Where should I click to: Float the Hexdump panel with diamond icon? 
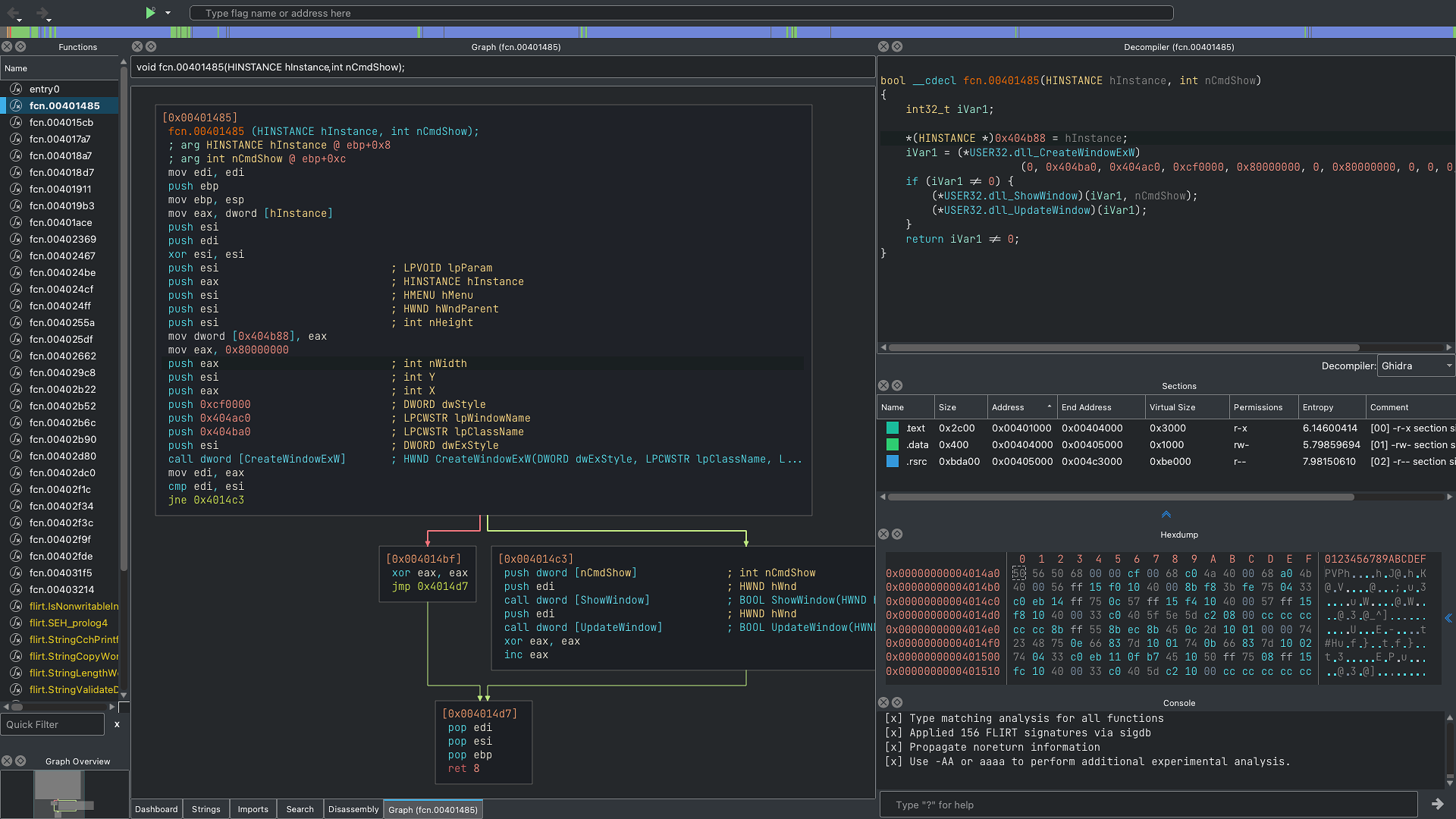pyautogui.click(x=897, y=534)
